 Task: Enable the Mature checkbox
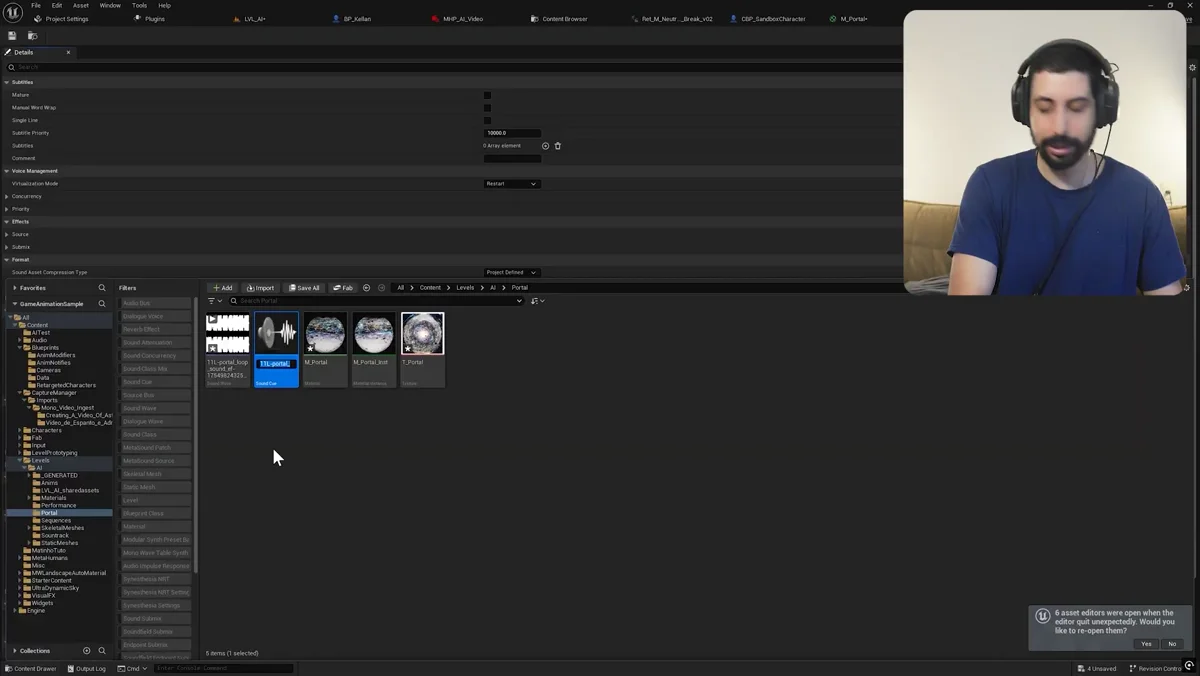[487, 95]
